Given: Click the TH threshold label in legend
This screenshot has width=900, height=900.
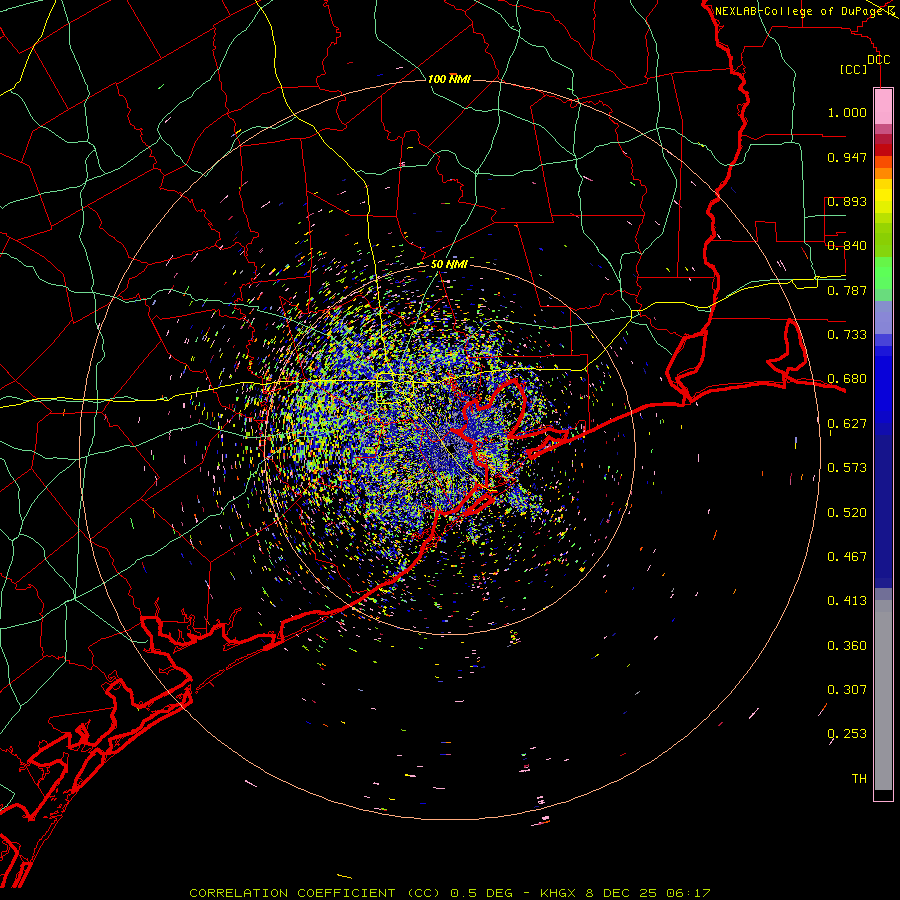Looking at the screenshot, I should [859, 779].
